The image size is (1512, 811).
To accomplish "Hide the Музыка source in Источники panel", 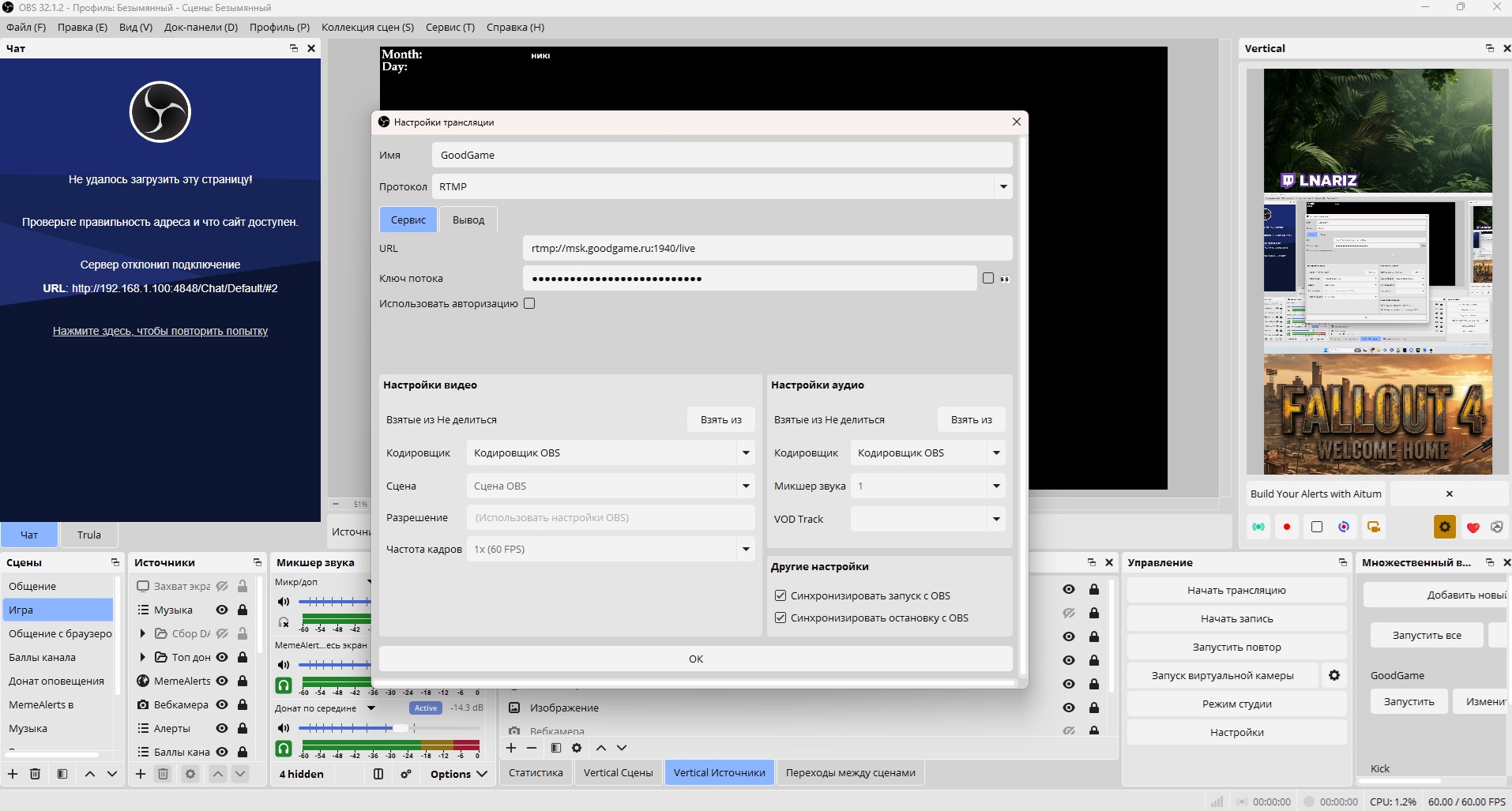I will click(222, 610).
